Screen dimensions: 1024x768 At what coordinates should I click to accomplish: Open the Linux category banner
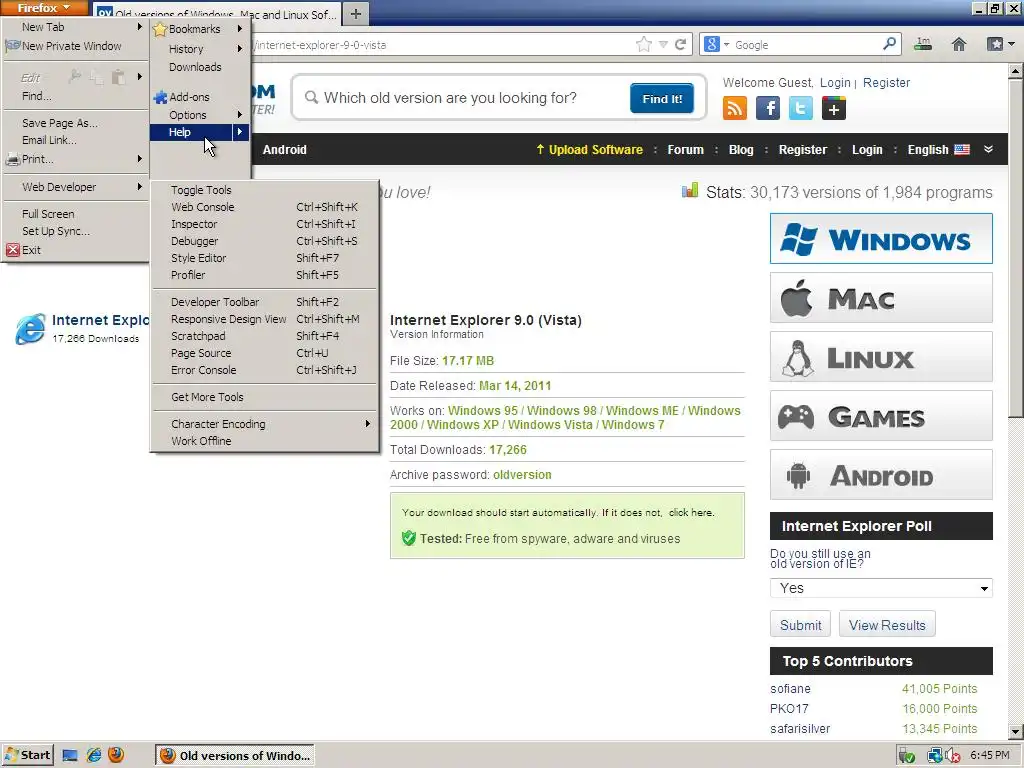click(x=881, y=357)
